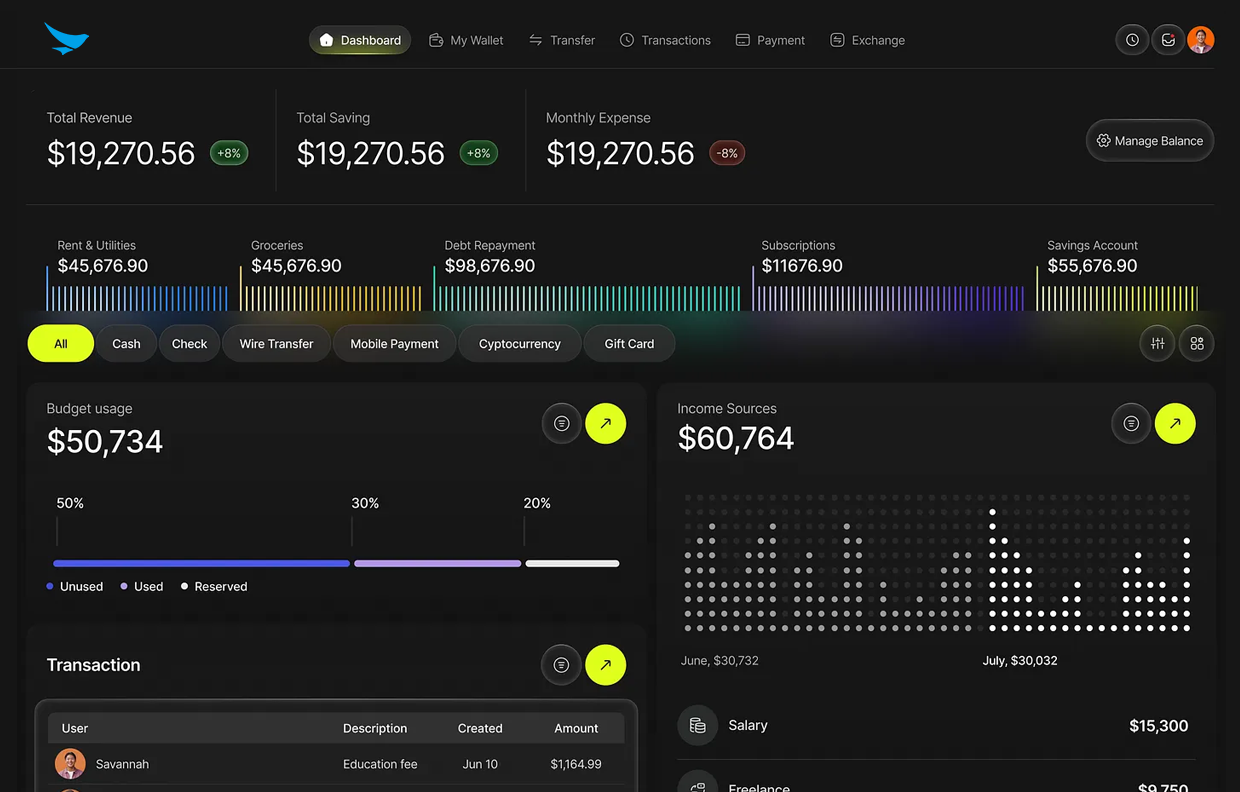Viewport: 1240px width, 792px height.
Task: Toggle the Wire Transfer filter
Action: tap(276, 343)
